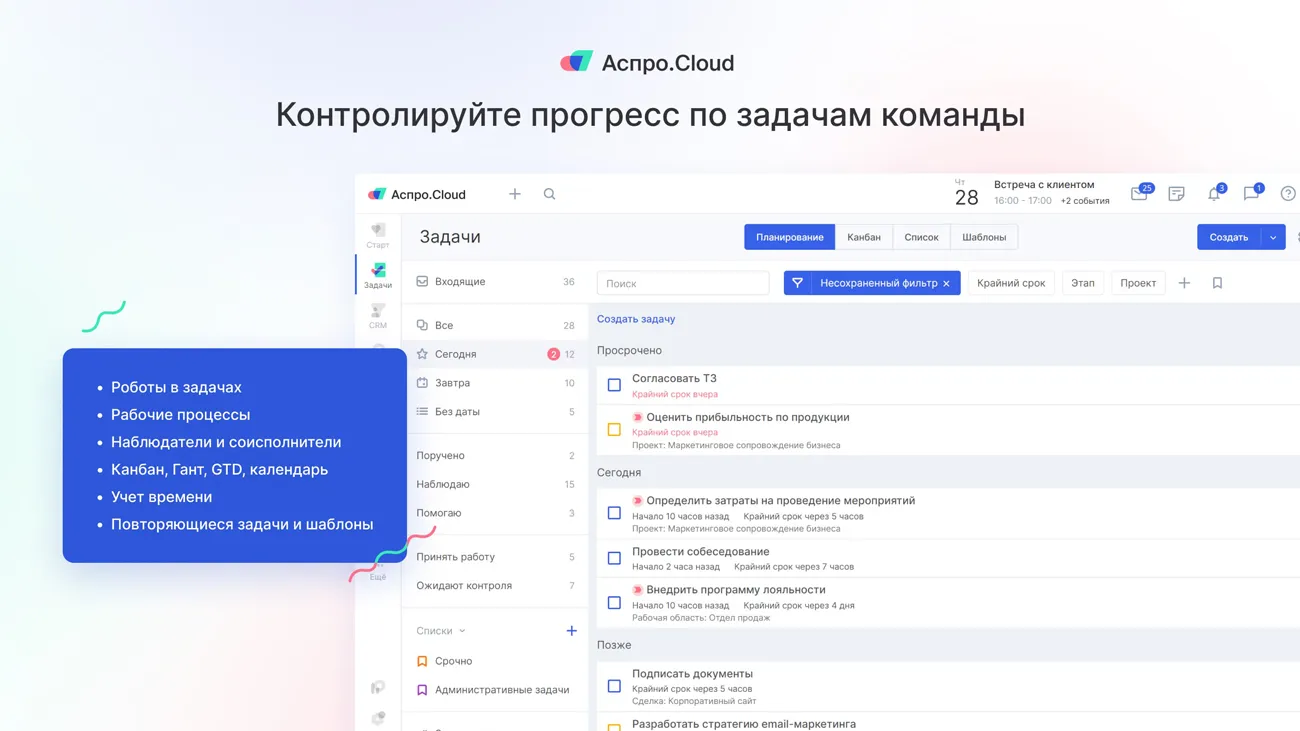
Task: Open the Крайний срок filter dropdown
Action: coord(1010,283)
